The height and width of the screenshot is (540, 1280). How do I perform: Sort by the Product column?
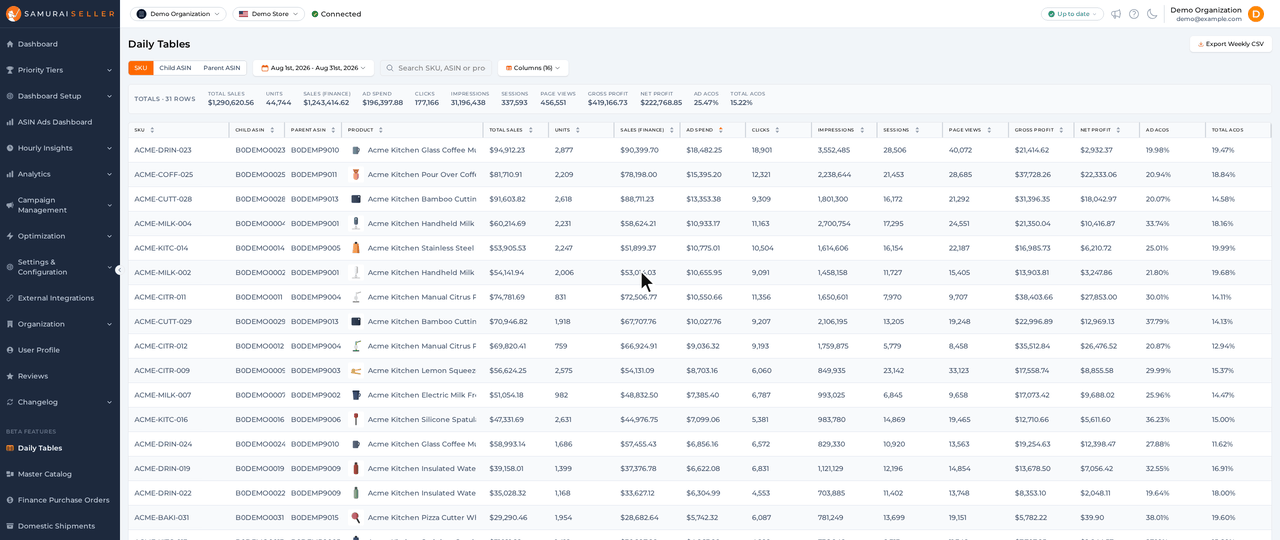tap(381, 130)
